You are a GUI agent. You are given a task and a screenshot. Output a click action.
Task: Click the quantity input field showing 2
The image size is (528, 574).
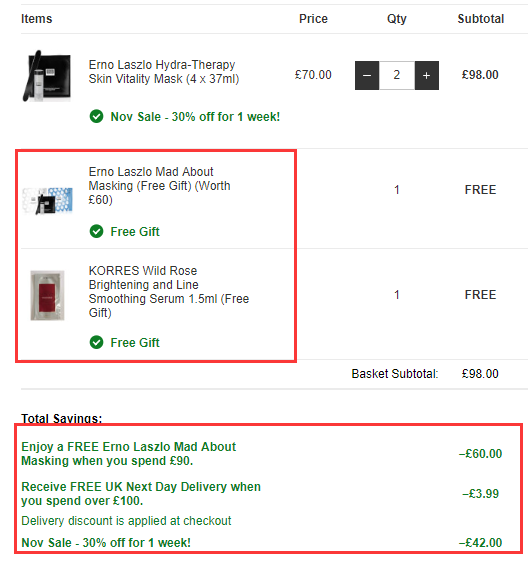pos(397,75)
